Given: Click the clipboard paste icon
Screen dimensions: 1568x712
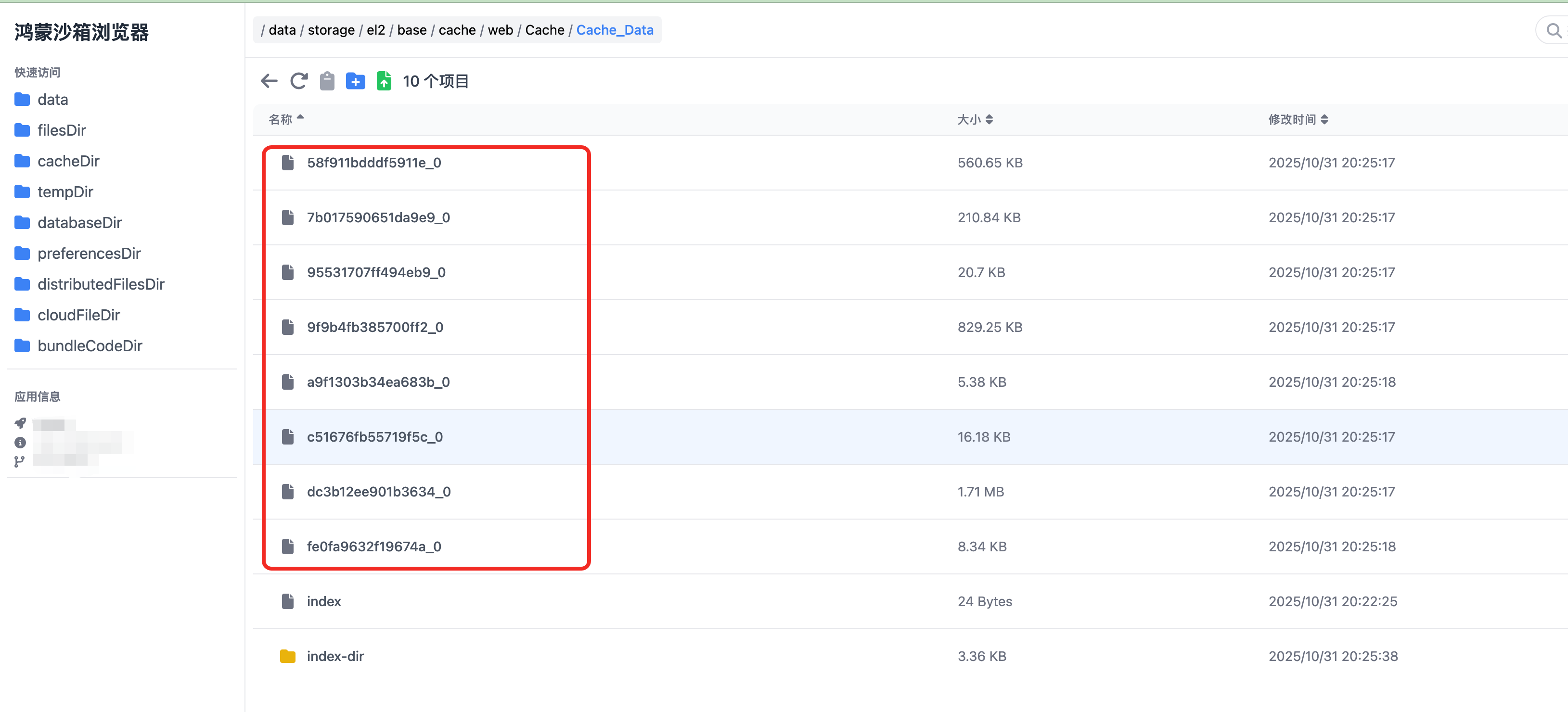Looking at the screenshot, I should (327, 81).
